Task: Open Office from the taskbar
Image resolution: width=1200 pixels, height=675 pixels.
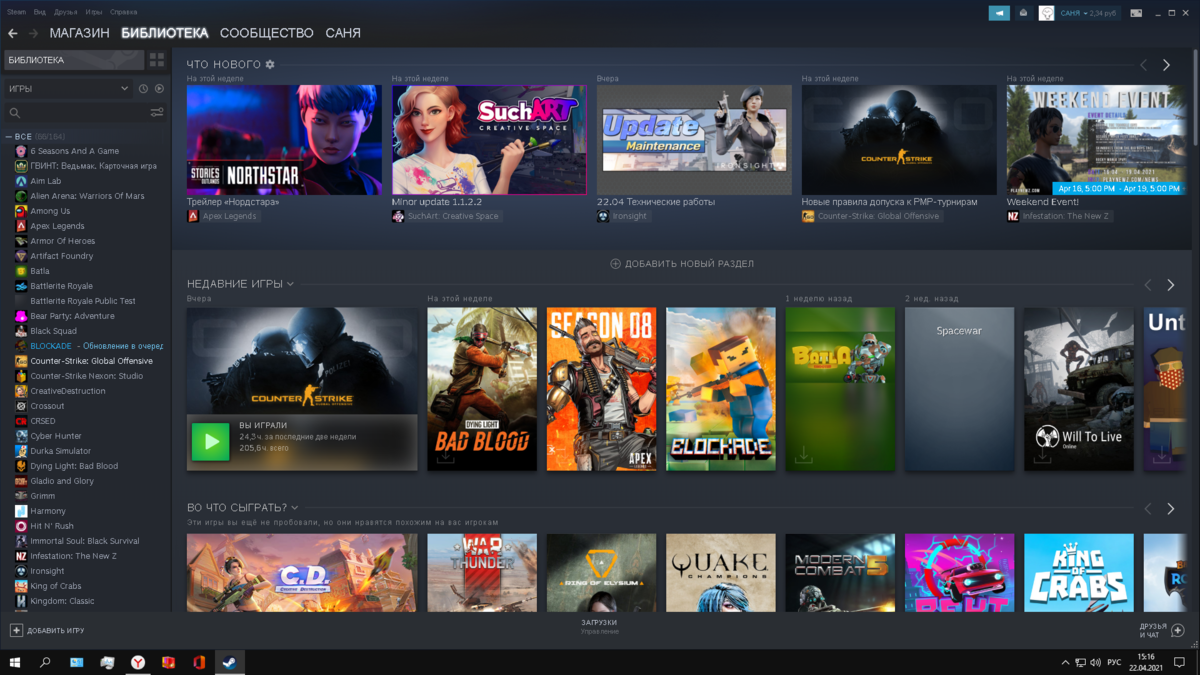Action: click(x=199, y=662)
